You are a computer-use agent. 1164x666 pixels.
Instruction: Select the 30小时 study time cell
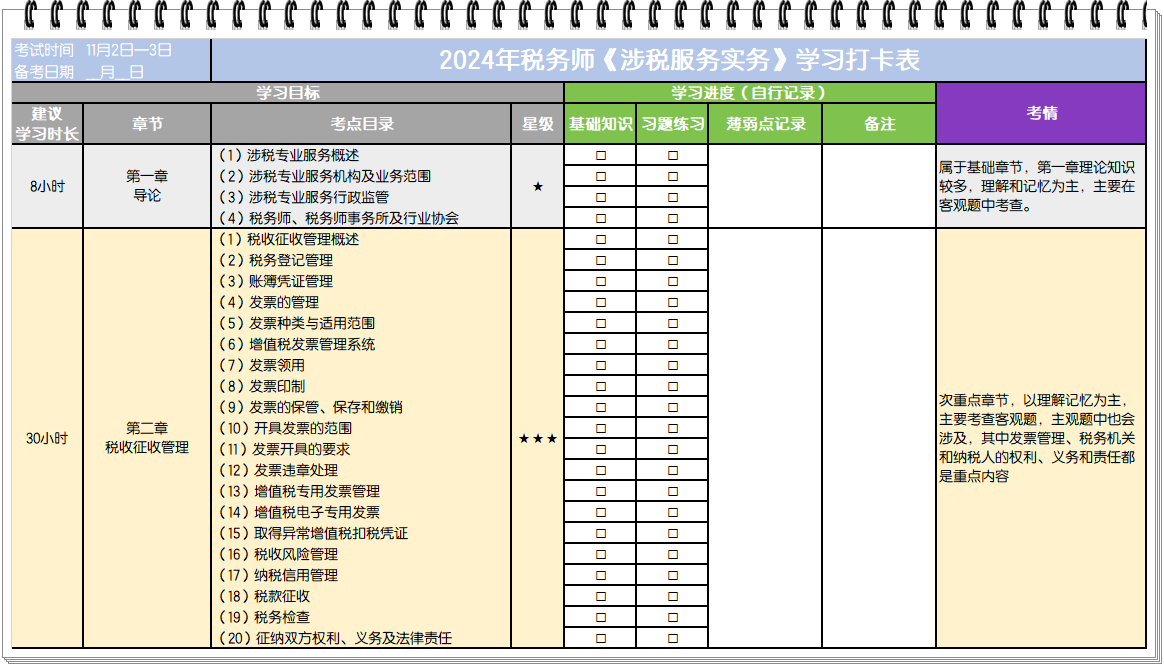47,438
